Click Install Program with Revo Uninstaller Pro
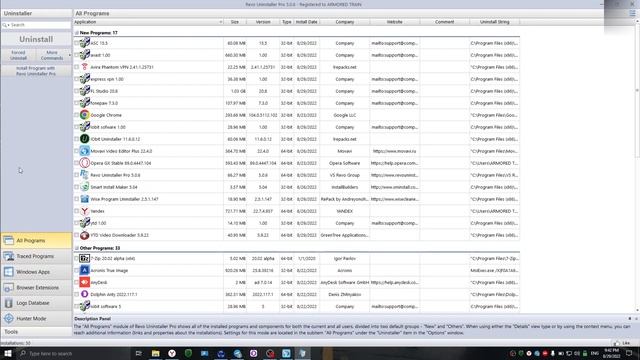 click(x=36, y=71)
